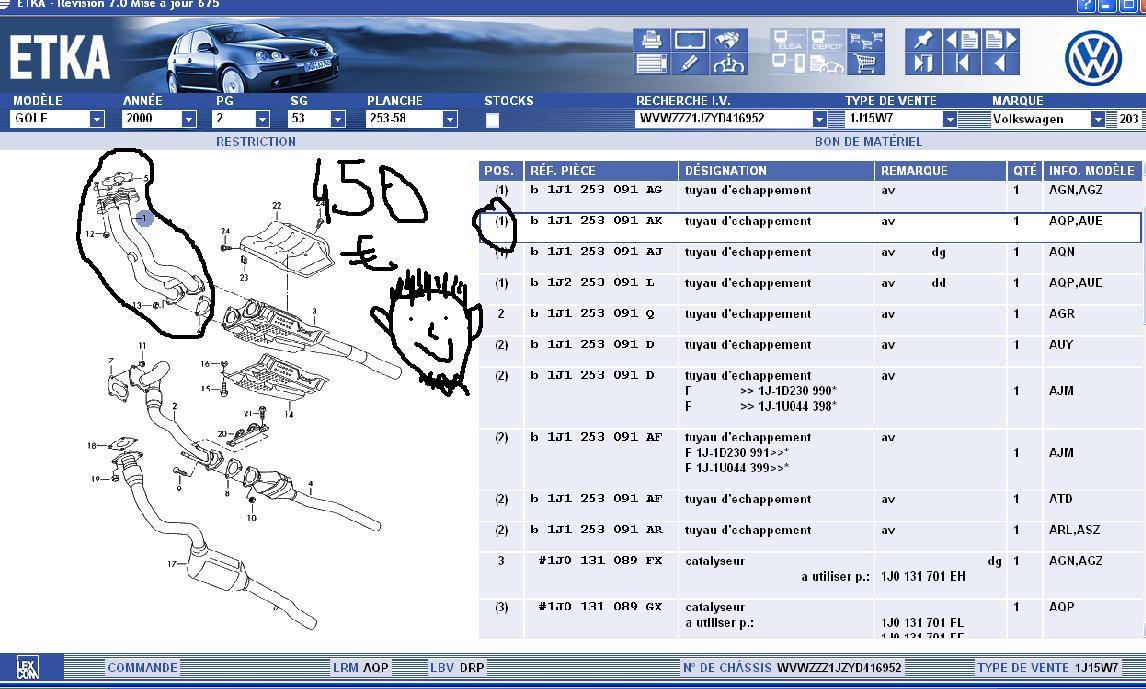
Task: Select part row 1J1 253 091 AG
Action: coord(810,190)
